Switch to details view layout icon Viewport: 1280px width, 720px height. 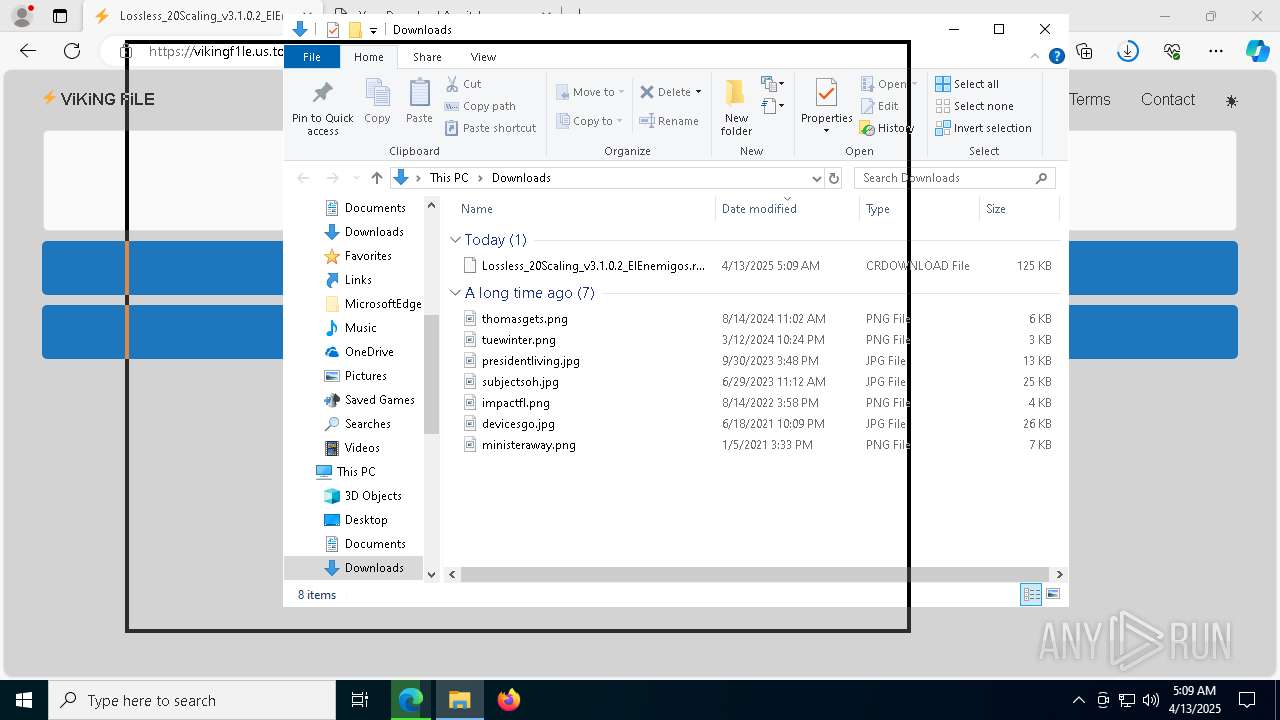click(1030, 595)
